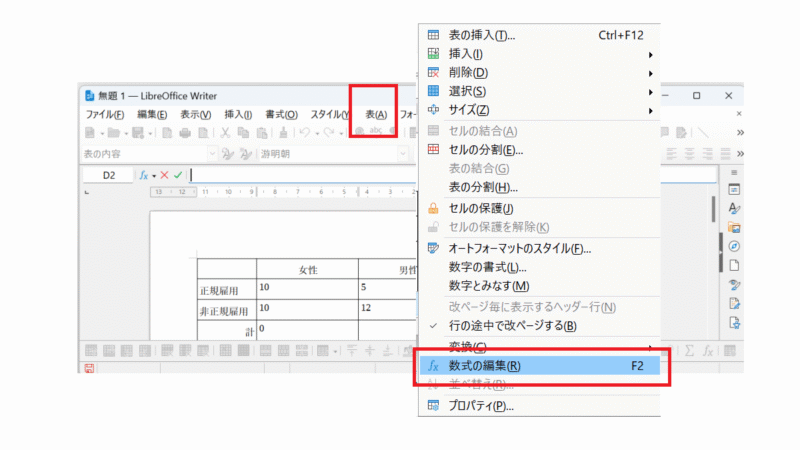Open the 表(A) menu in menu bar
This screenshot has width=800, height=450.
pyautogui.click(x=376, y=114)
